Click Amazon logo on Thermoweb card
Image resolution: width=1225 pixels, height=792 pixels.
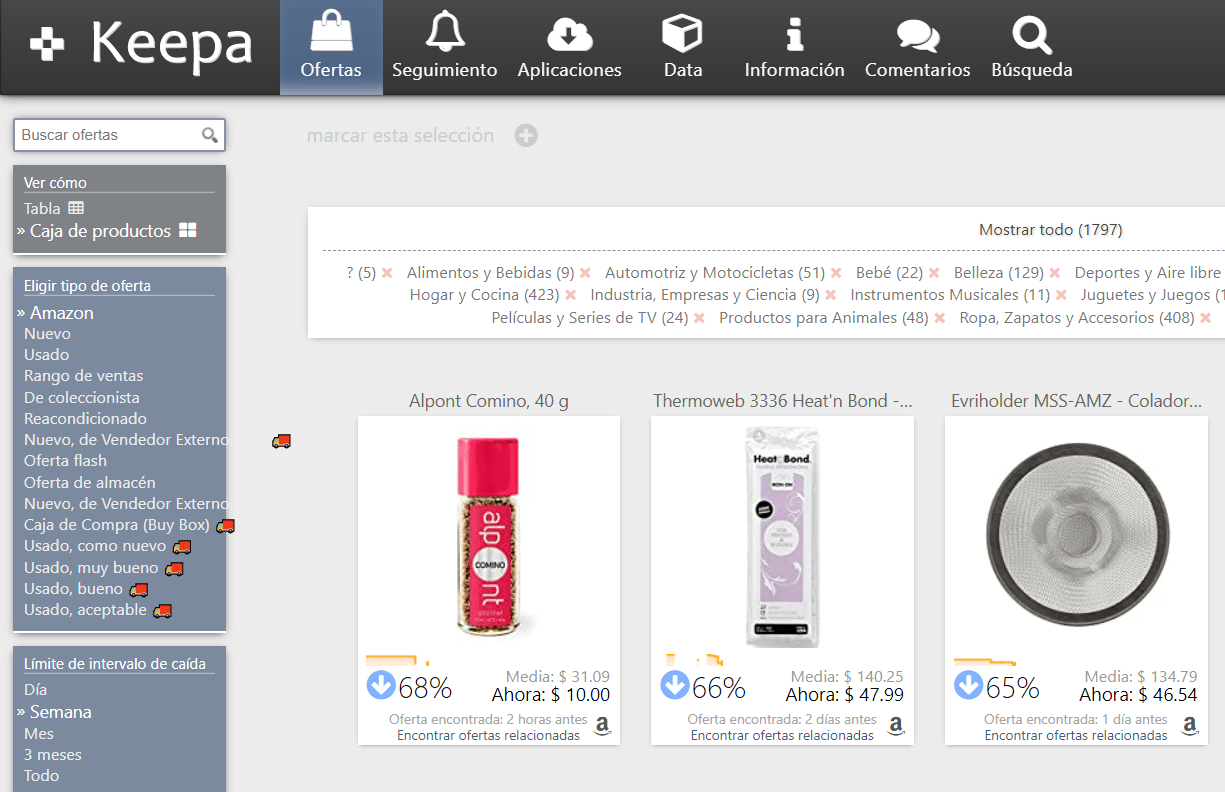[896, 727]
